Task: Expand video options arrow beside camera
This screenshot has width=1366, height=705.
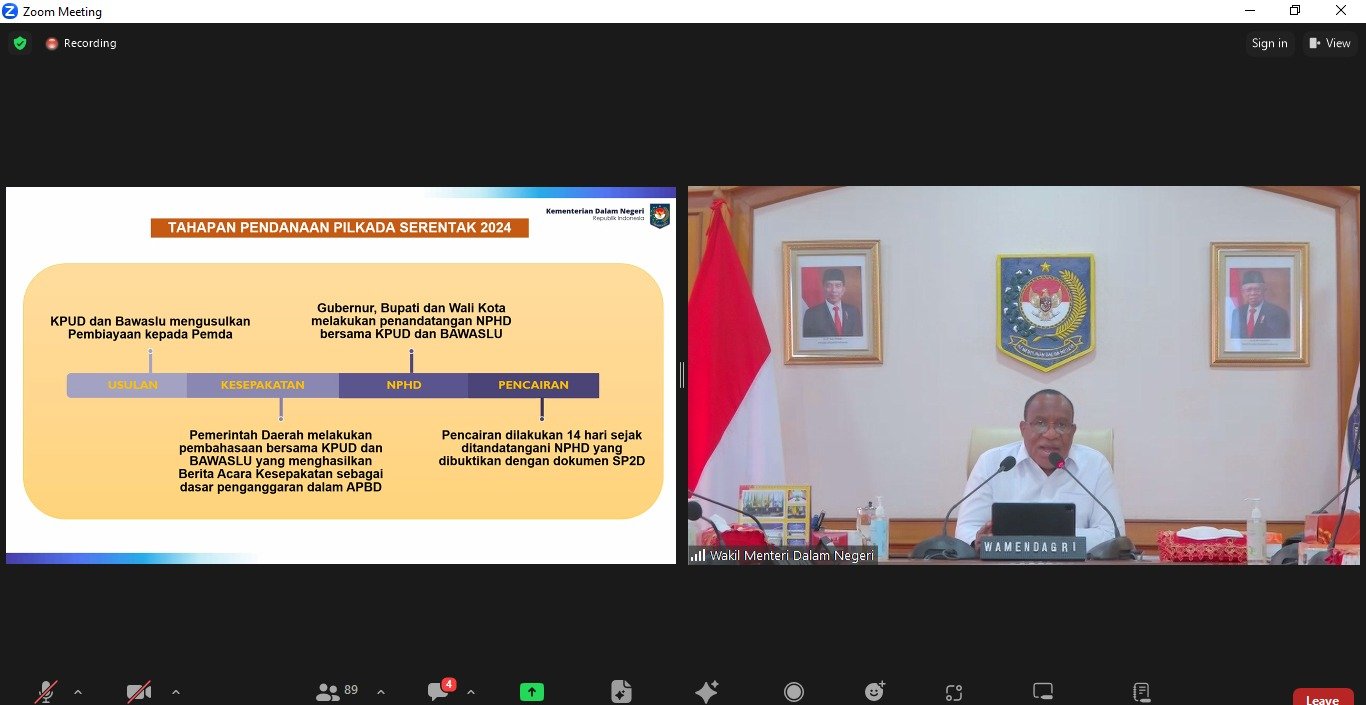Action: [x=176, y=691]
